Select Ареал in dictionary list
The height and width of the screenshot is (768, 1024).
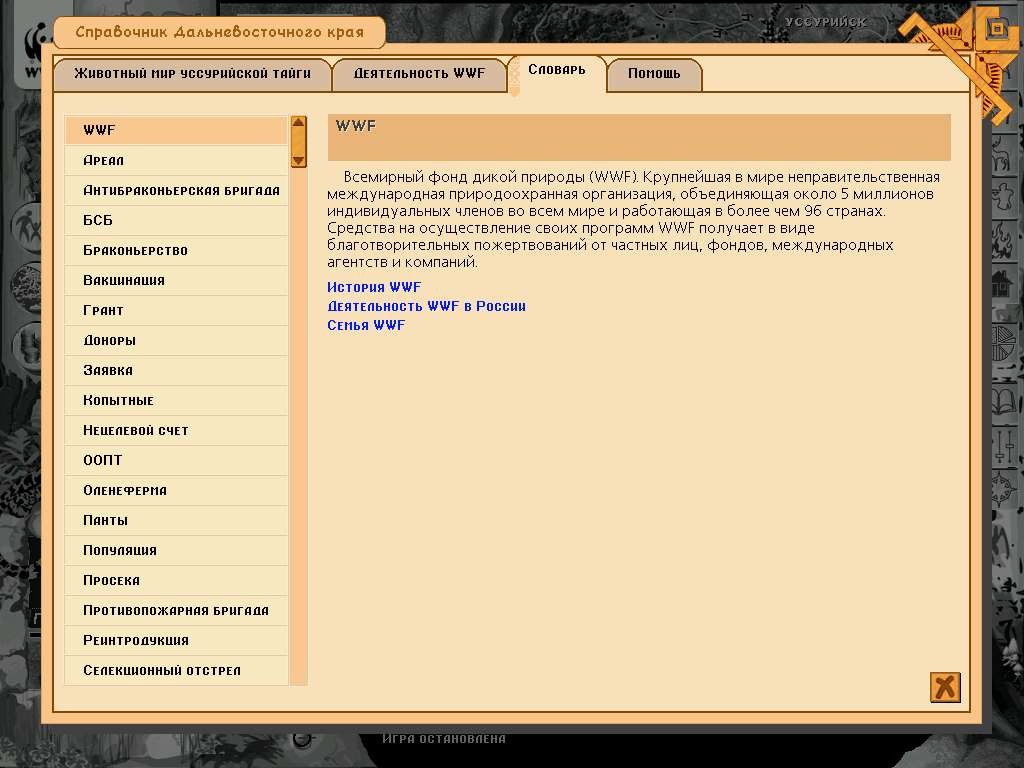click(x=176, y=160)
